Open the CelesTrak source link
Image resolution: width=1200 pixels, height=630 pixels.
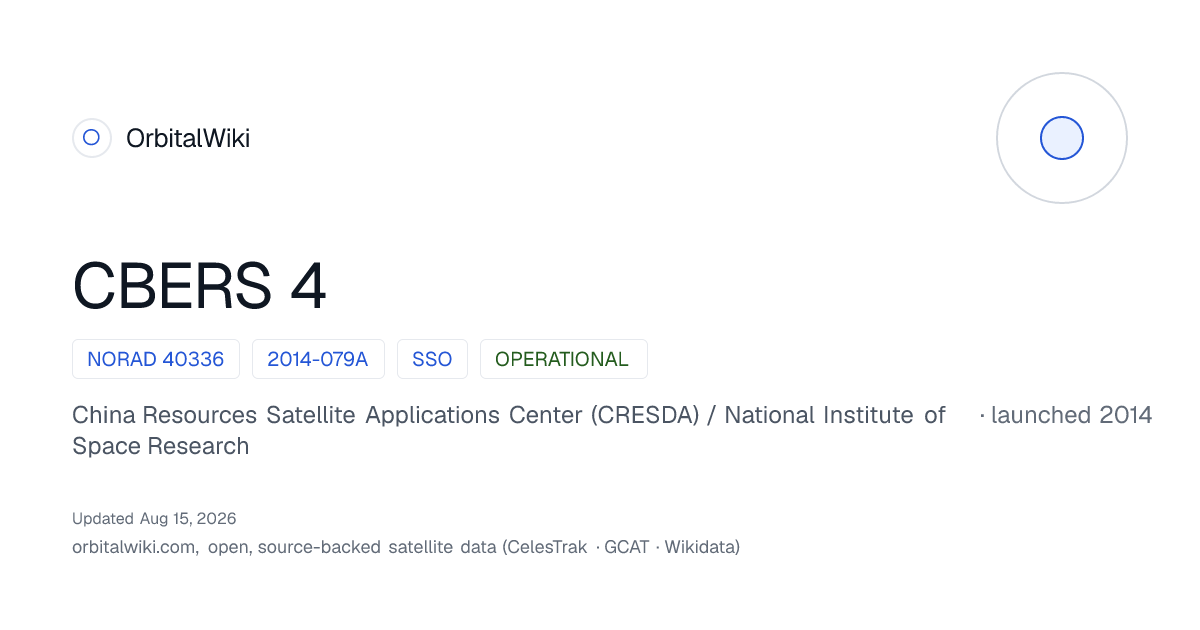point(548,547)
